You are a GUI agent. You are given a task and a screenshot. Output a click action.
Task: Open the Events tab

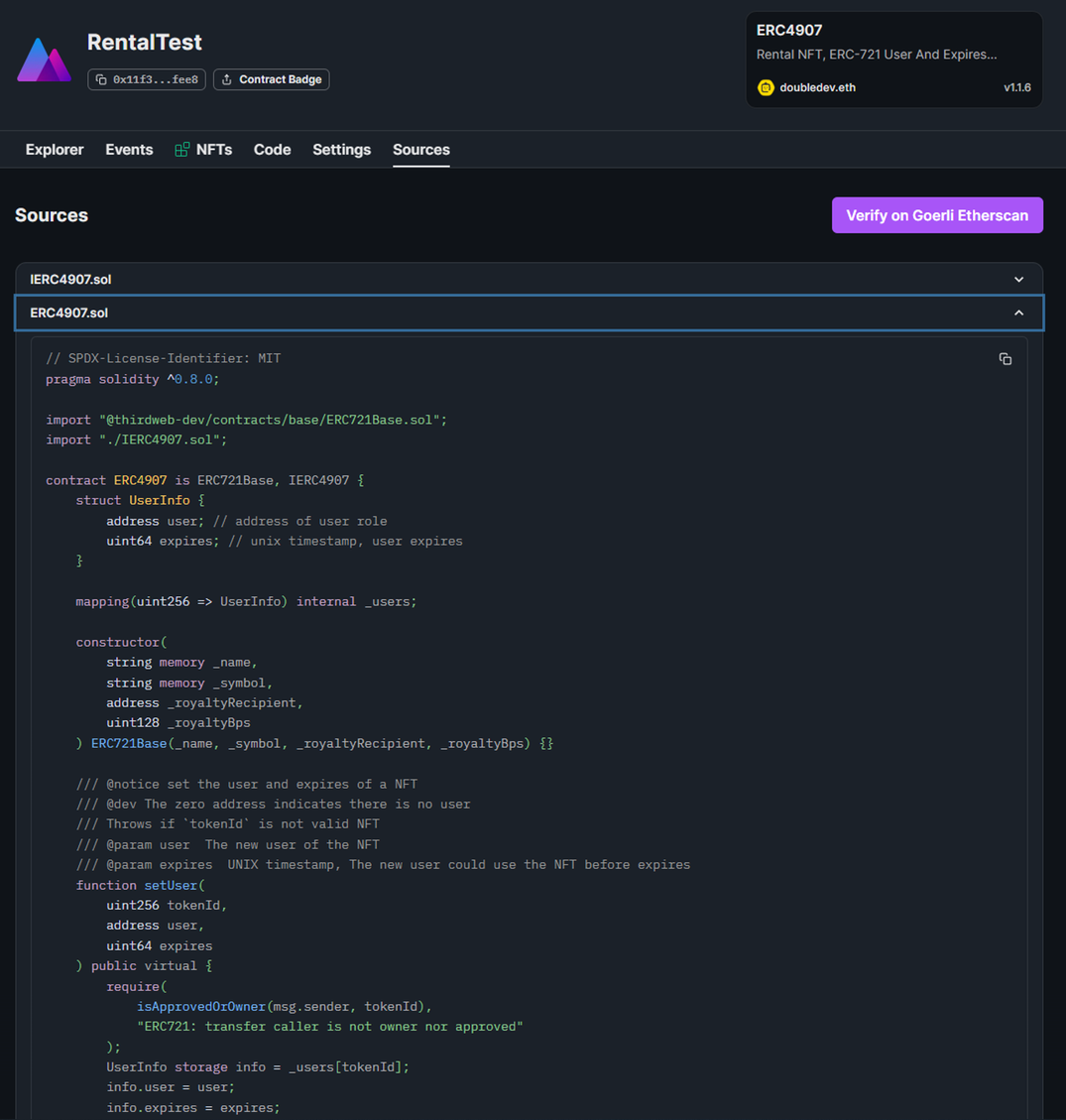129,150
